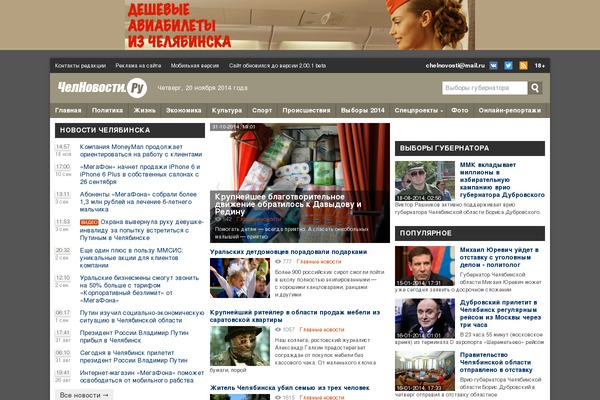Open Реклама на сайте link
Image resolution: width=600 pixels, height=400 pixels.
coord(138,66)
